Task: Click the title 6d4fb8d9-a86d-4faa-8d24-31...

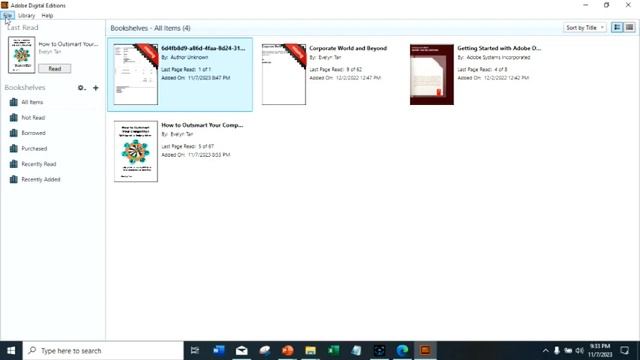Action: coord(203,48)
